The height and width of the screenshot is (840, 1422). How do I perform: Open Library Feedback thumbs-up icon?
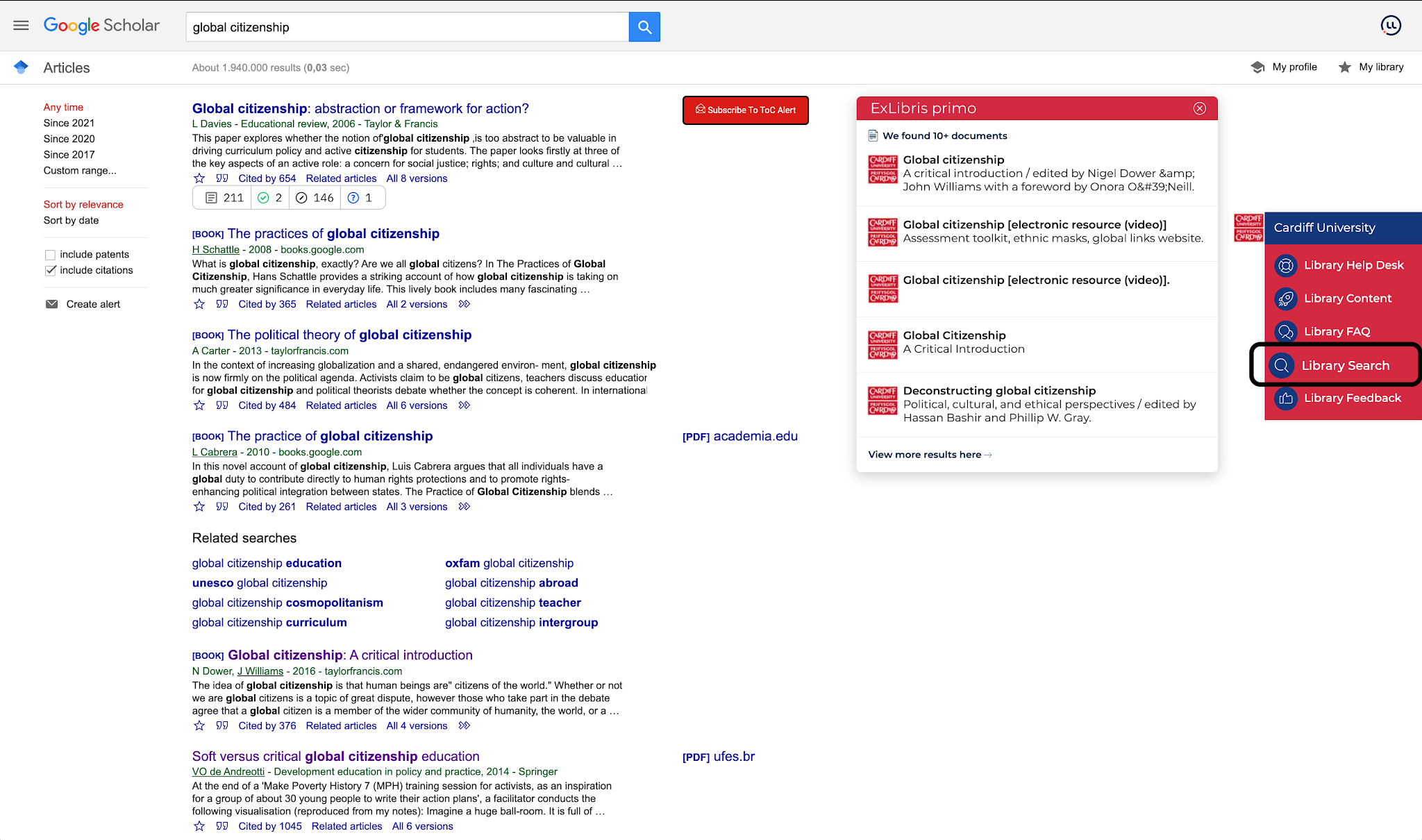1286,398
